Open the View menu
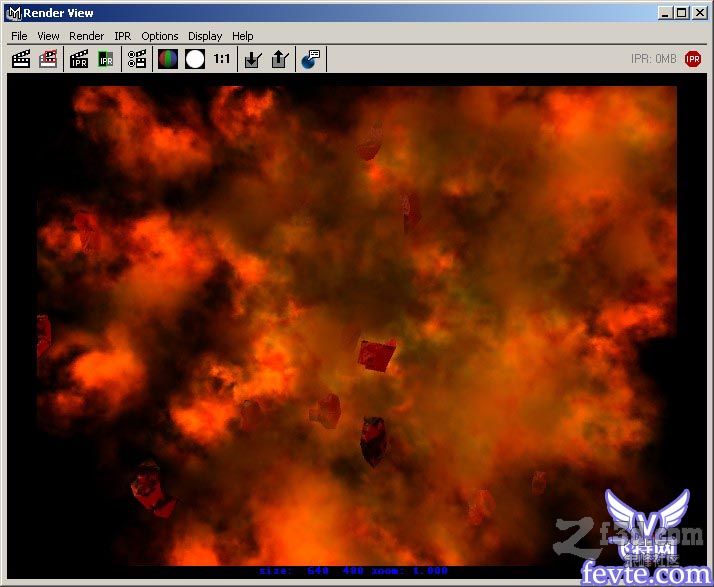Viewport: 714px width, 587px height. (x=48, y=36)
